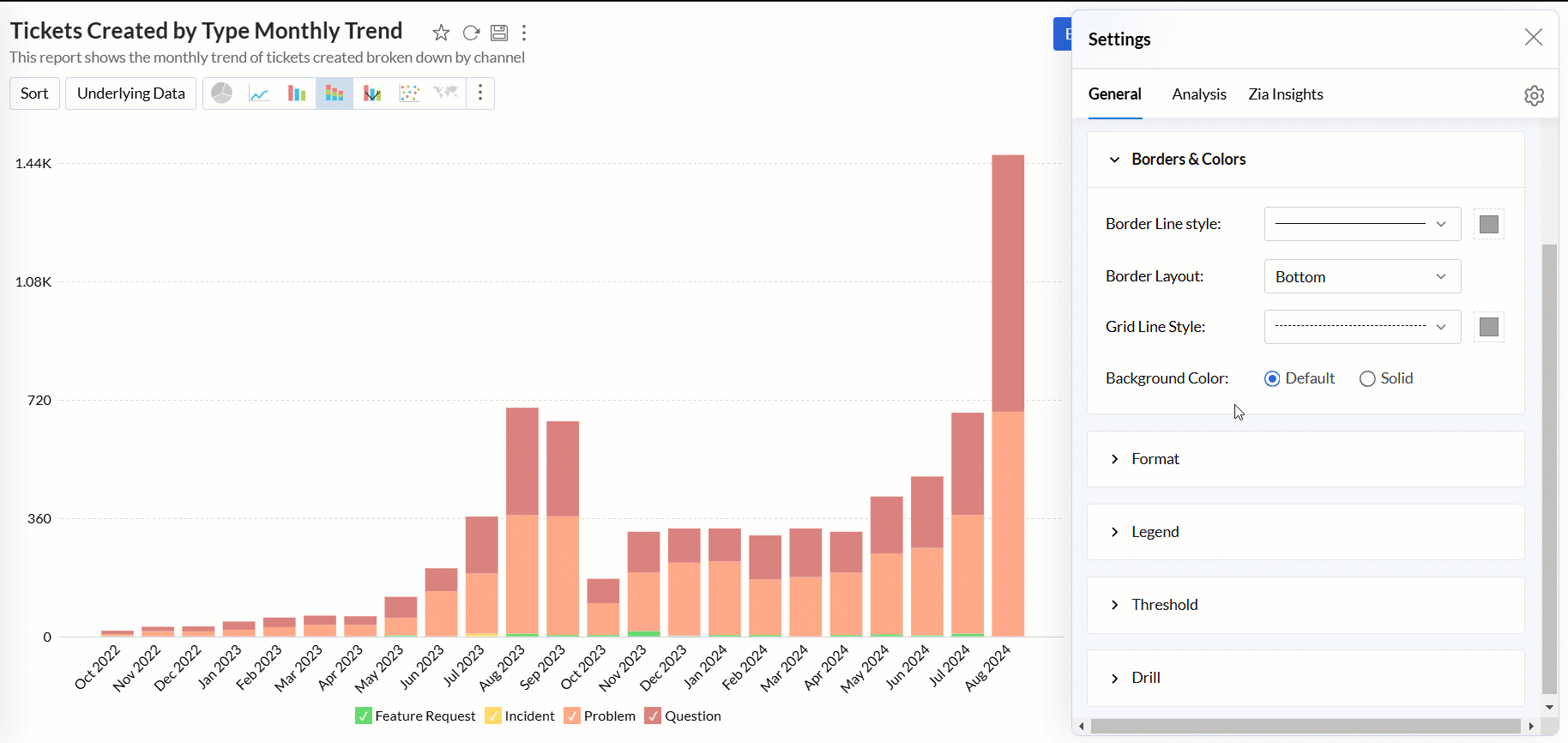The image size is (1568, 743).
Task: Save the report using disk icon
Action: point(499,33)
